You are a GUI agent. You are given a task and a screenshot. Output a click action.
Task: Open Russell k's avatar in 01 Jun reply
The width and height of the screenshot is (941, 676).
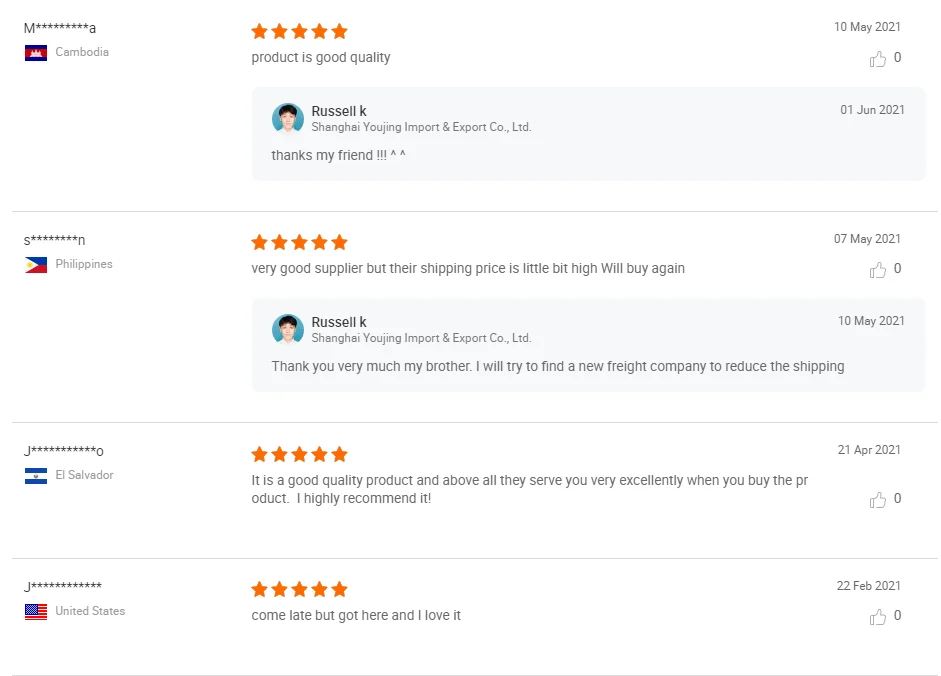288,119
